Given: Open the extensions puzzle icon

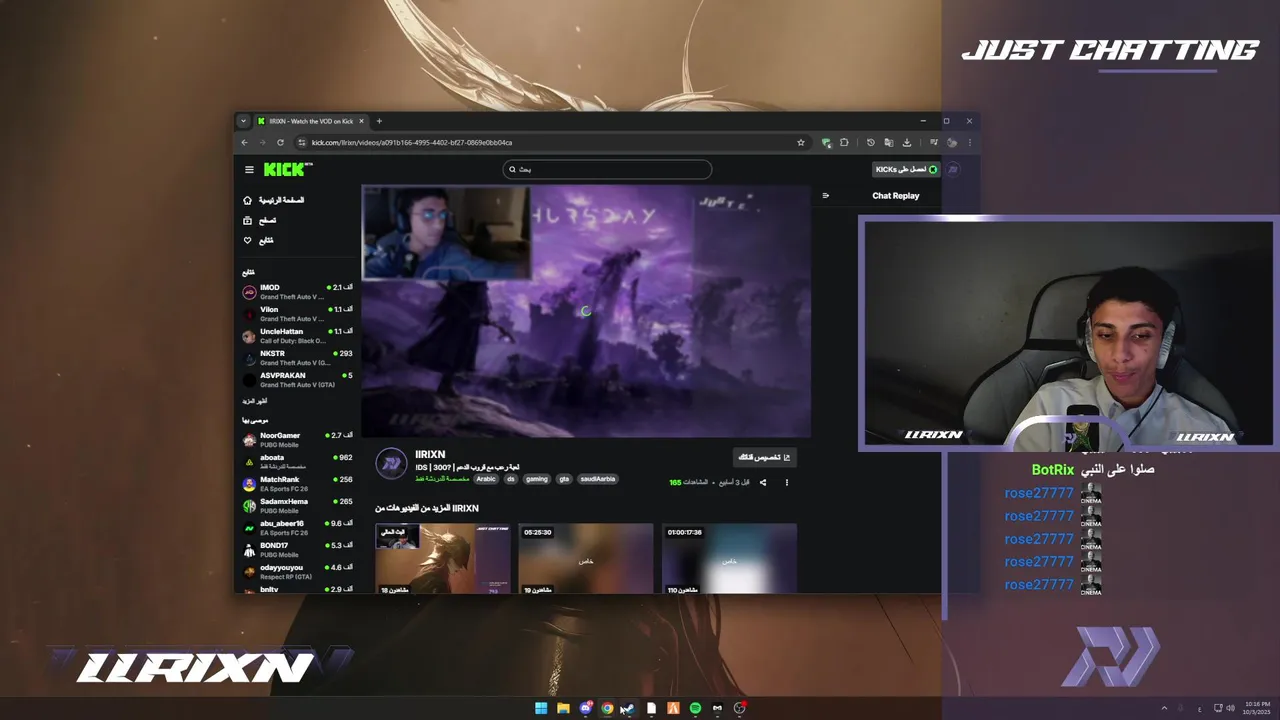Looking at the screenshot, I should 844,142.
